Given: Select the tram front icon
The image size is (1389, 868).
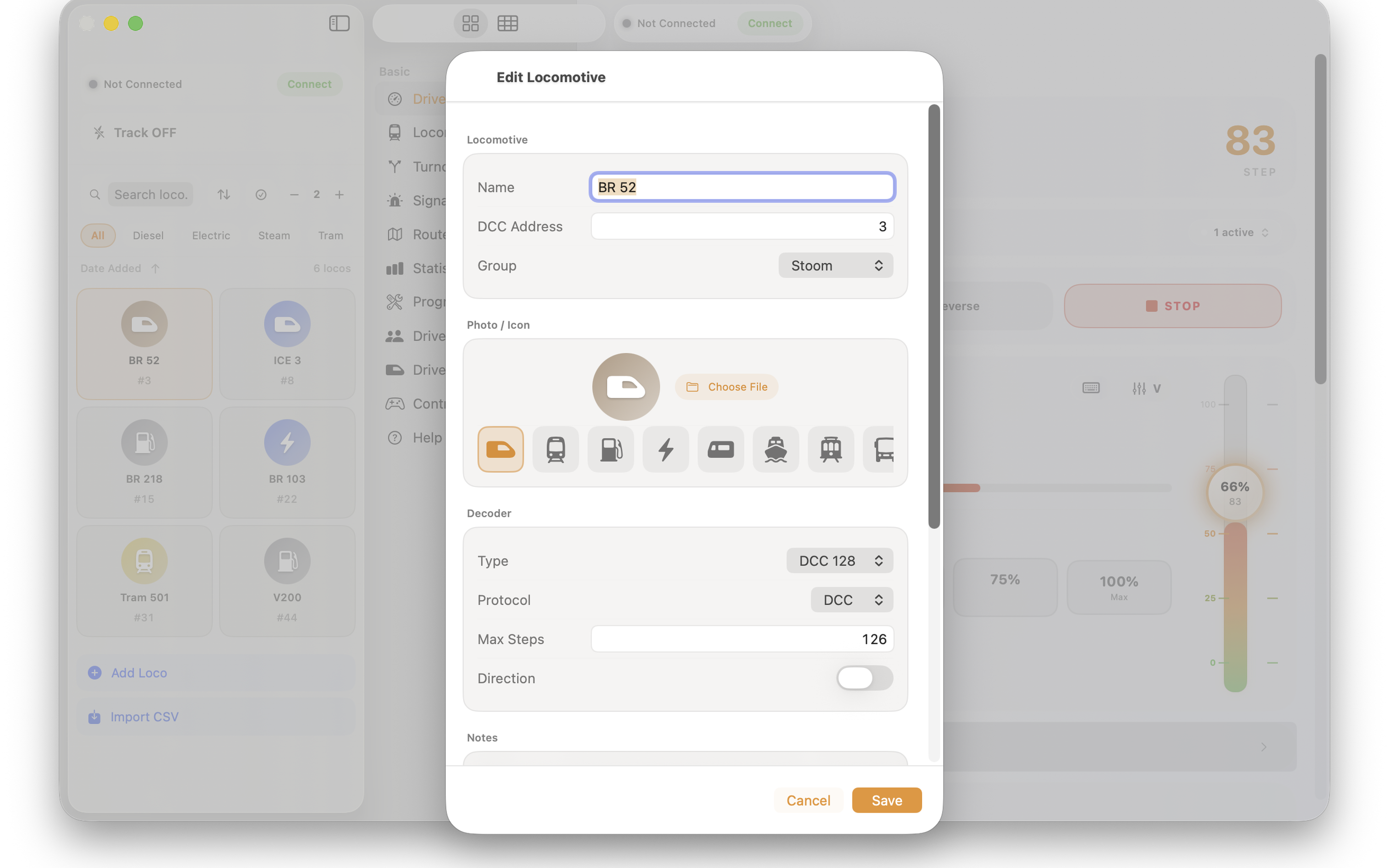Looking at the screenshot, I should (555, 449).
